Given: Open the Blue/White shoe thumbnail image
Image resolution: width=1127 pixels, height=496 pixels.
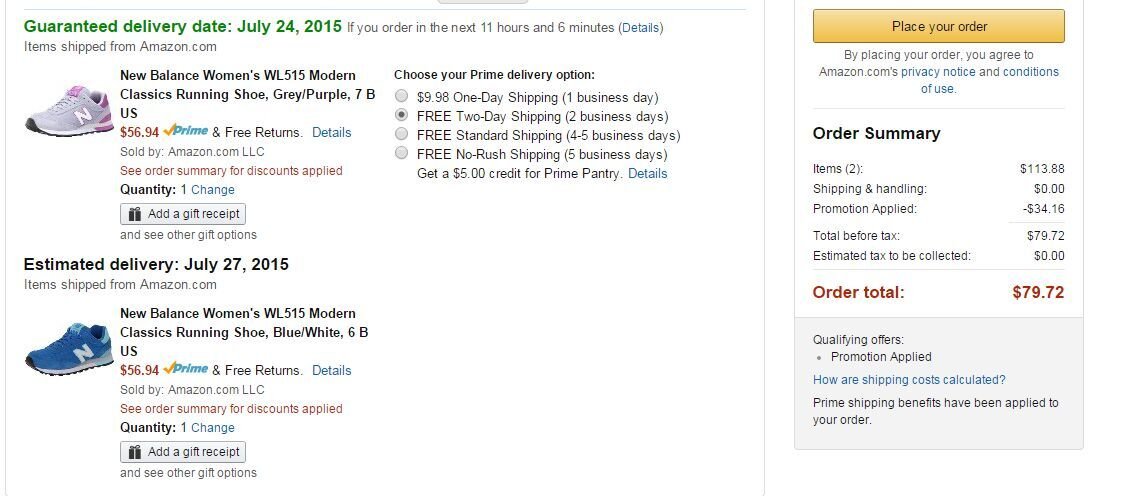Looking at the screenshot, I should (69, 349).
